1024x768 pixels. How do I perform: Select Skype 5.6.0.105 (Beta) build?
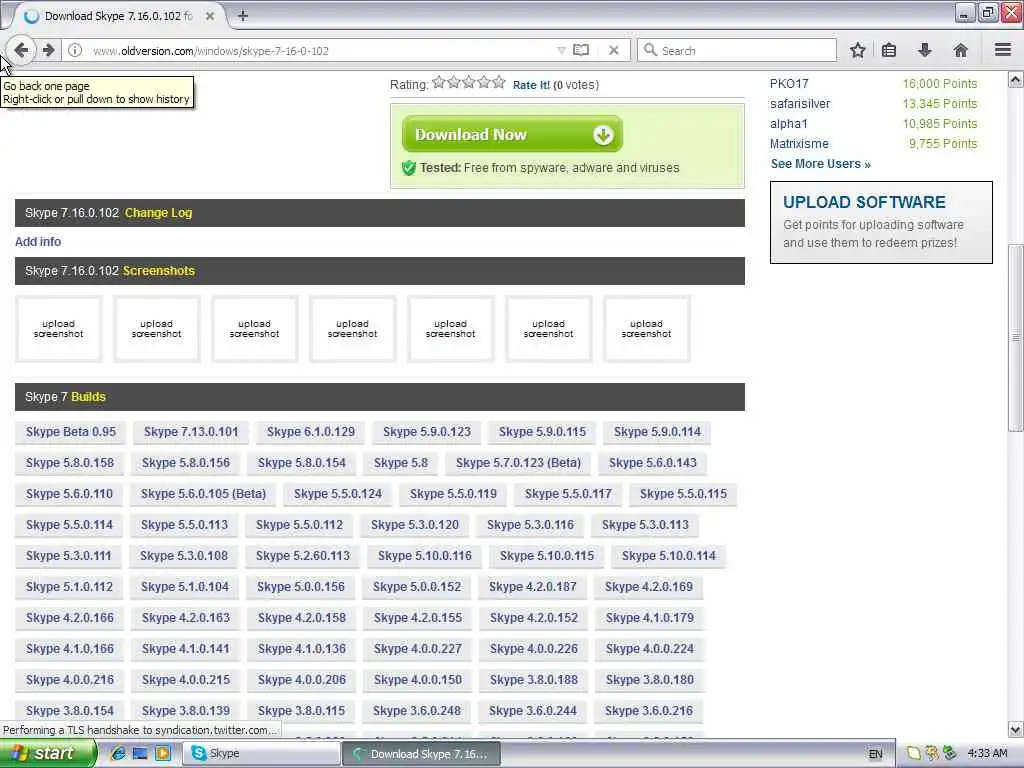click(203, 494)
